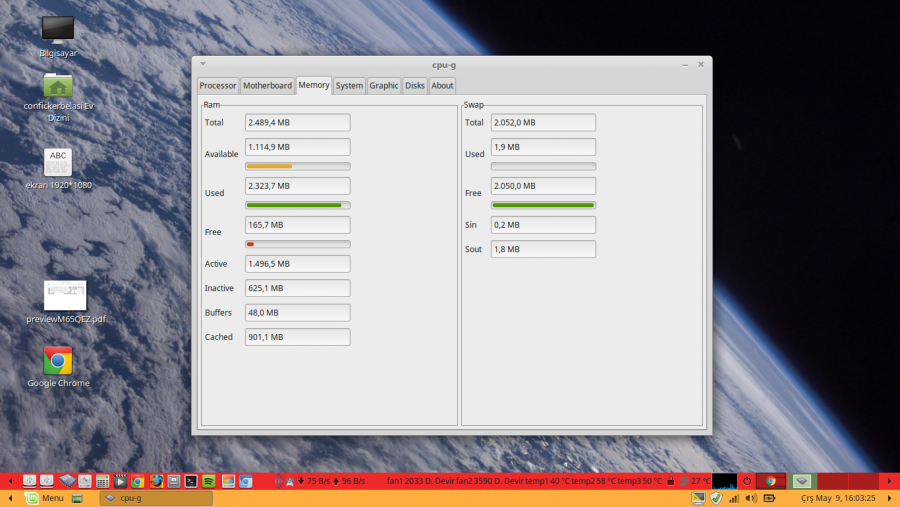Open the Graphic tab
This screenshot has width=900, height=507.
coord(384,86)
